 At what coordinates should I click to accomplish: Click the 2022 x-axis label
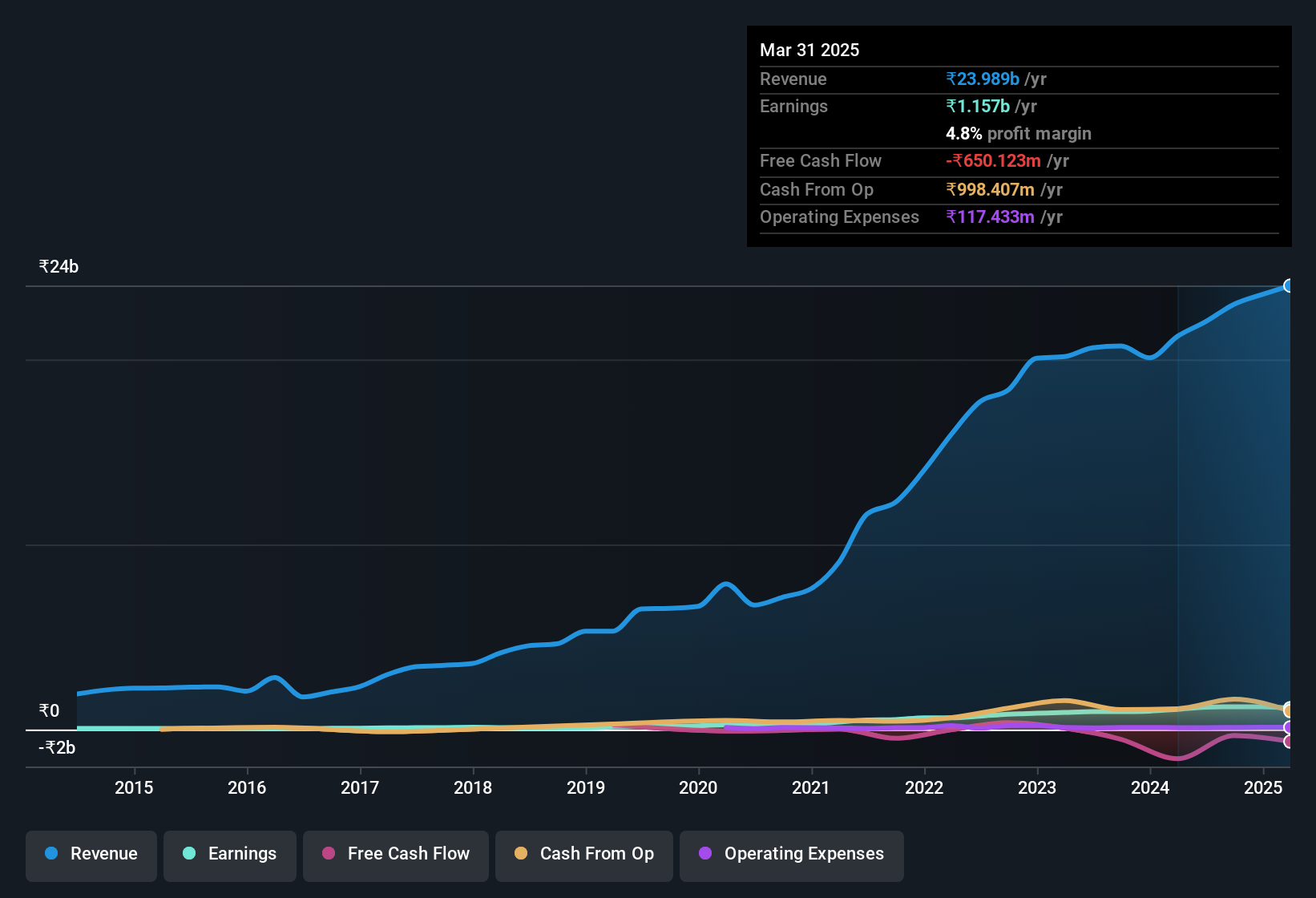coord(924,787)
